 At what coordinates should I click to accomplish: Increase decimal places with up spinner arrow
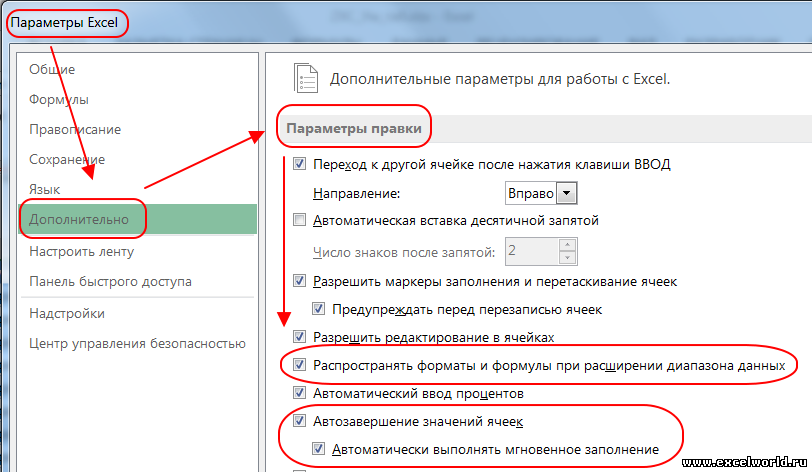[x=568, y=245]
